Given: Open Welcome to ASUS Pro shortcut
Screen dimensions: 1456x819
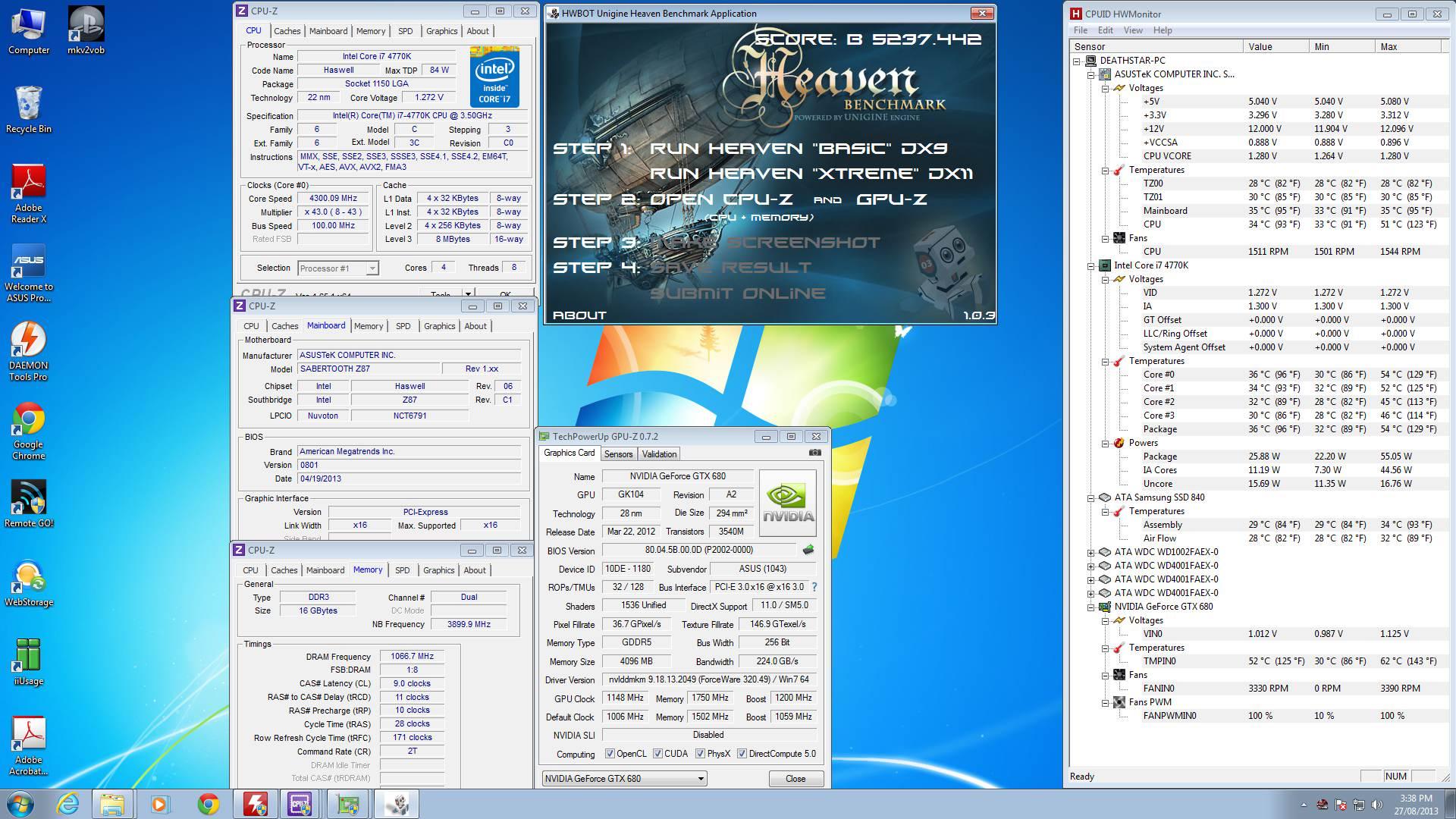Looking at the screenshot, I should [x=29, y=273].
